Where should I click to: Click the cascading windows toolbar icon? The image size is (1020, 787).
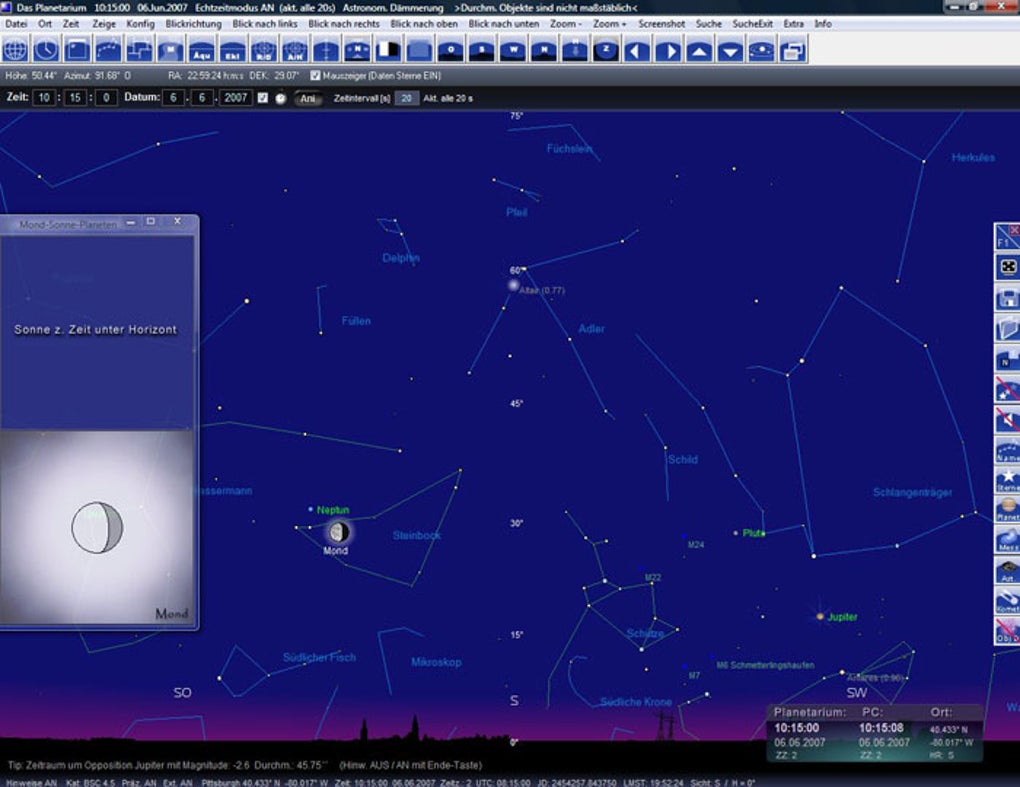click(793, 50)
